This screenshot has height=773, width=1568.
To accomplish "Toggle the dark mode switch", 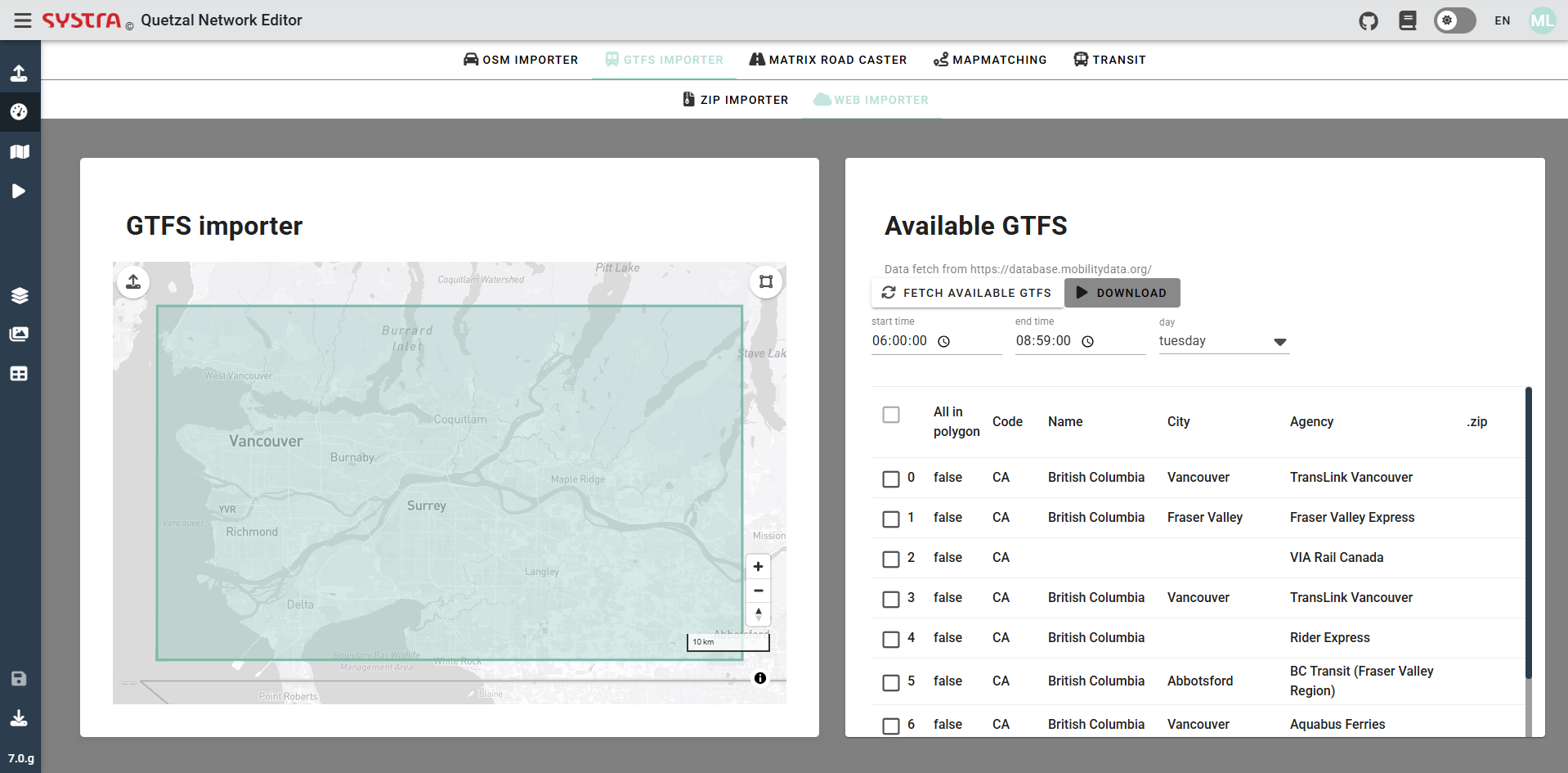I will (1455, 20).
